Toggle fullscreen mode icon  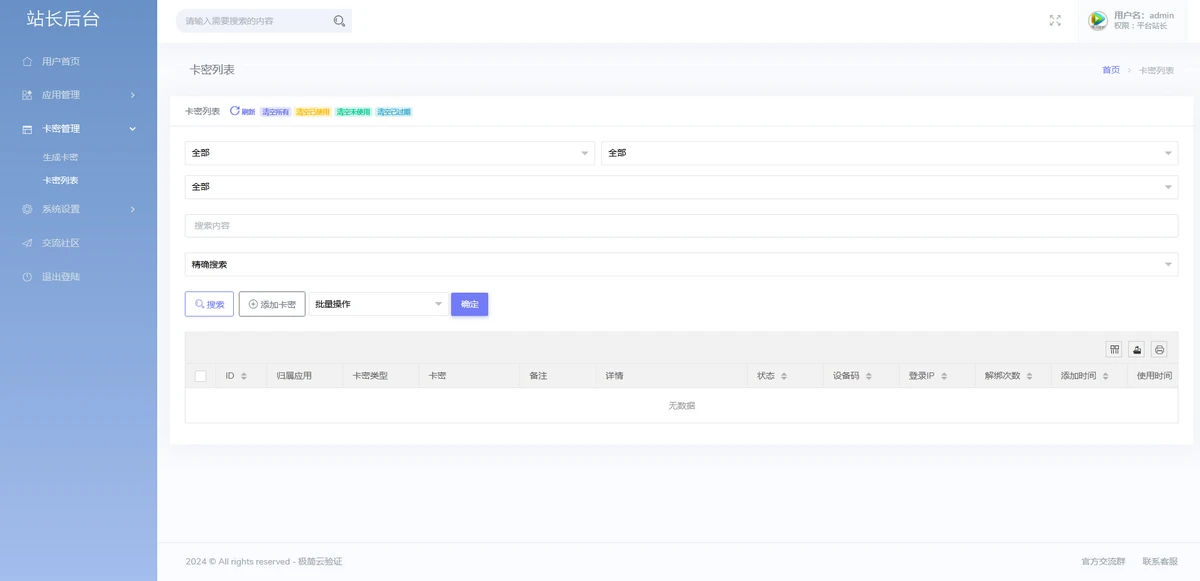pos(1055,21)
